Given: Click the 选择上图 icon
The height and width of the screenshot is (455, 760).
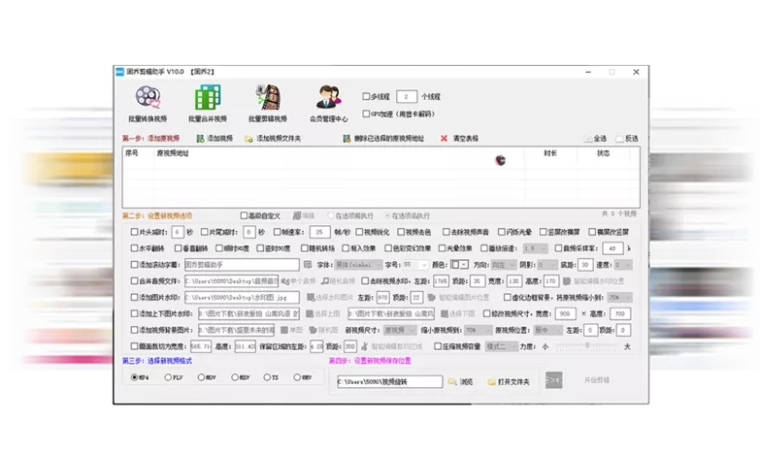Looking at the screenshot, I should [309, 314].
